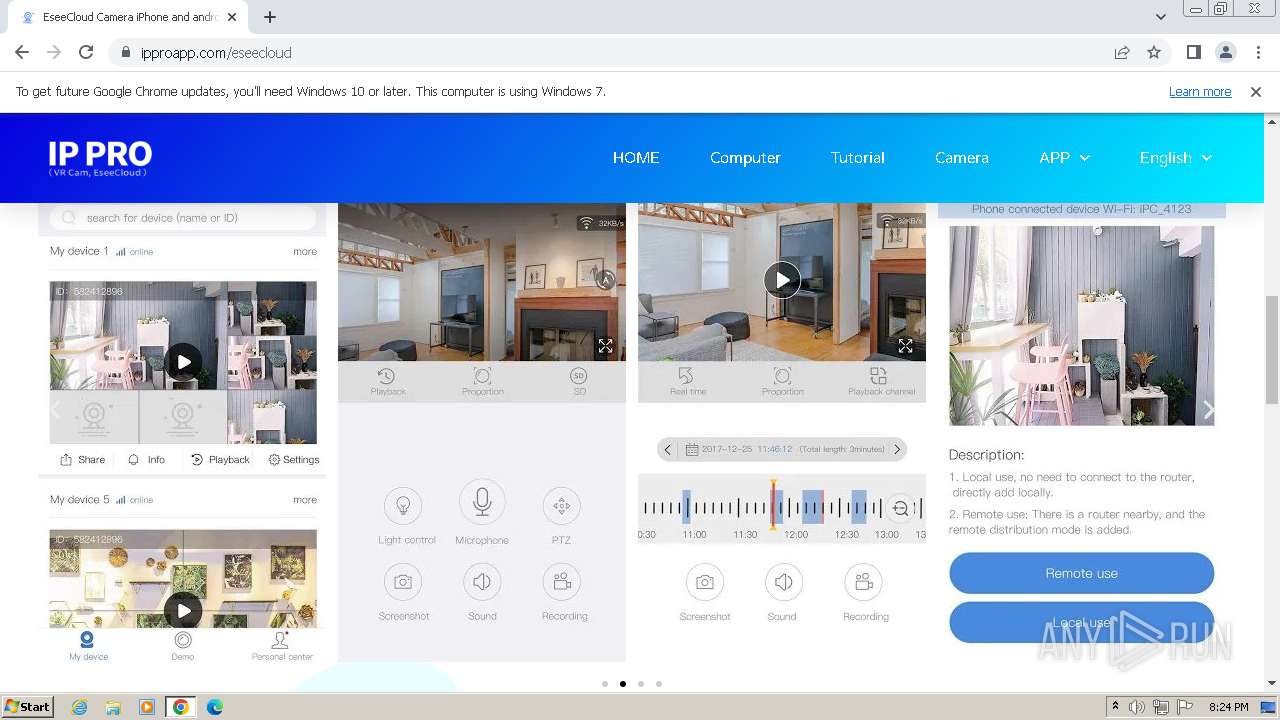Open Internet Explorer from taskbar
The height and width of the screenshot is (720, 1280).
[79, 707]
